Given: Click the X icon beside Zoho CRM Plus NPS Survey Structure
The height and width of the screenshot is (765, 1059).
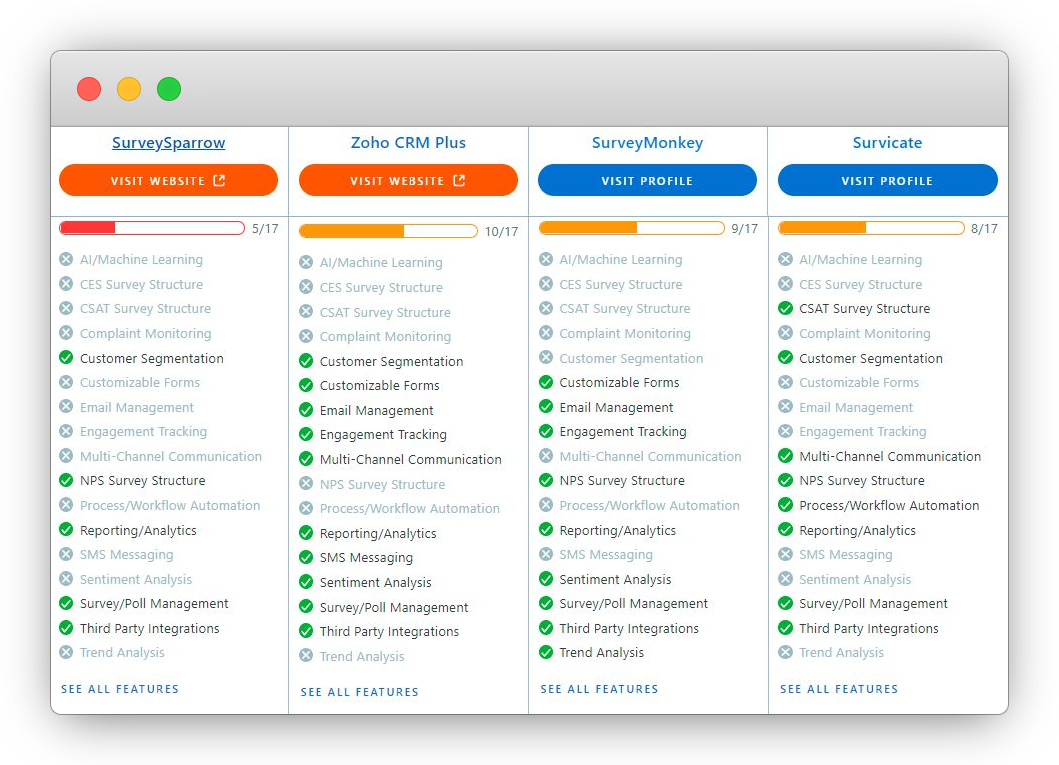Looking at the screenshot, I should 306,484.
